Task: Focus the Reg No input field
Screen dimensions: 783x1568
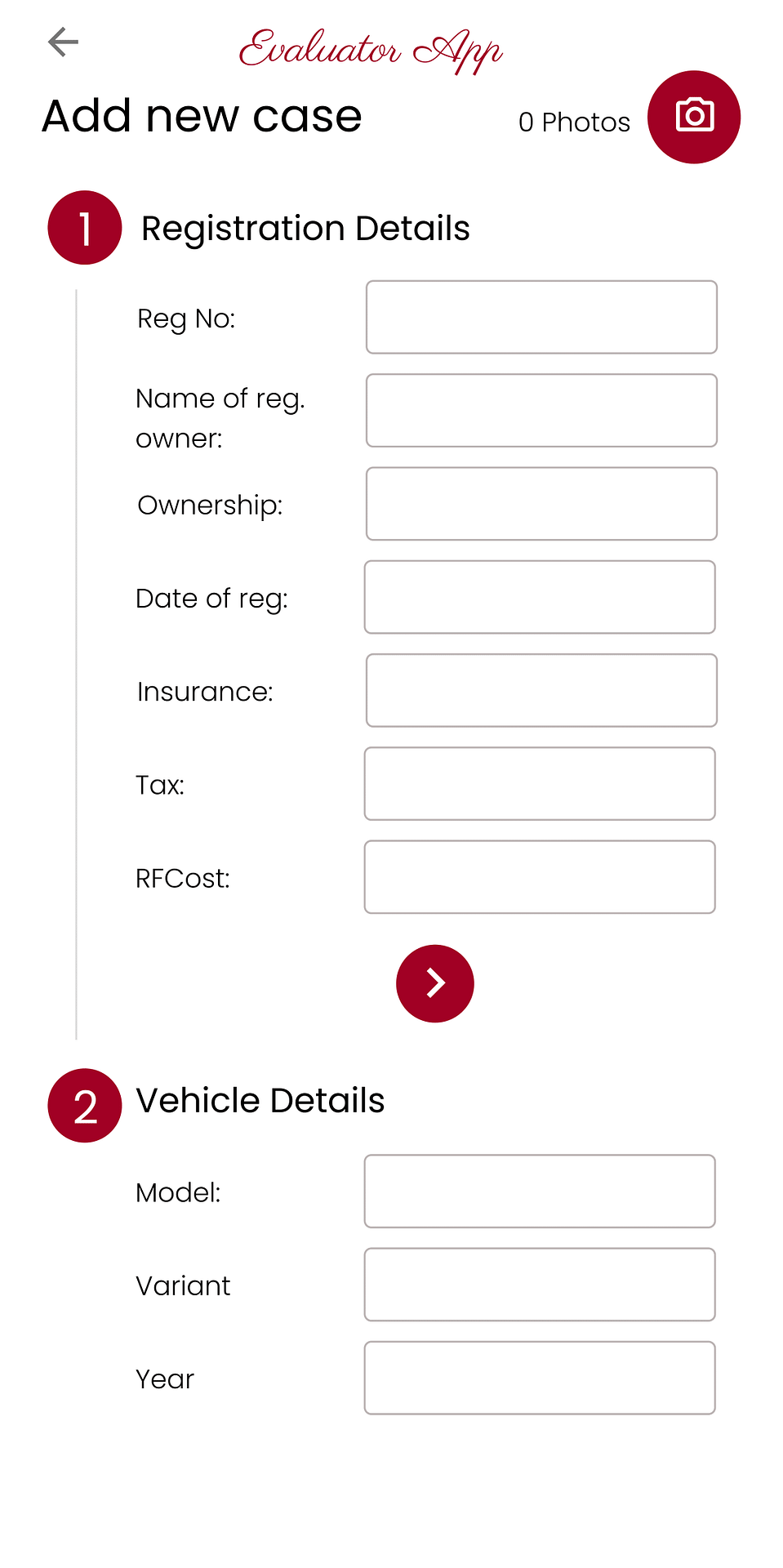Action: (541, 317)
